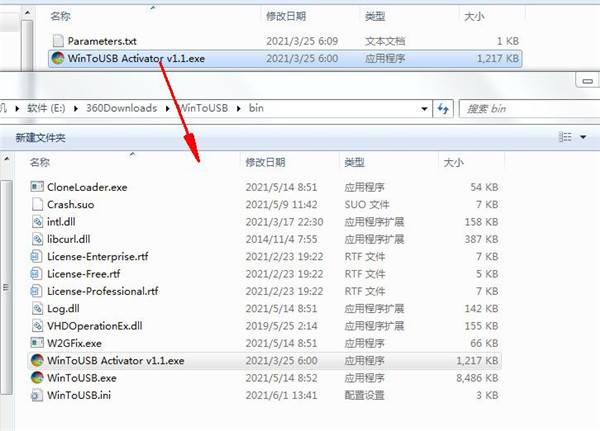This screenshot has height=431, width=600.
Task: Select the CloneLoader.exe file name
Action: 87,187
